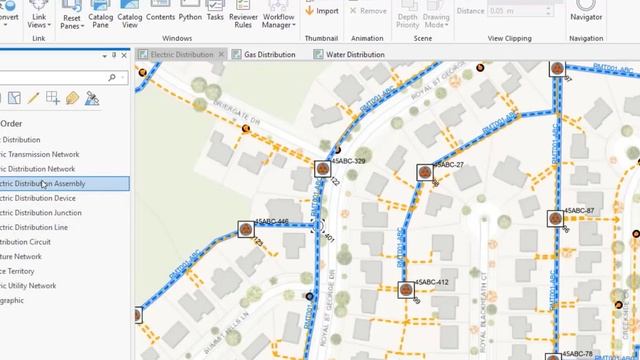Click the Royal St George Dr label

pos(329,308)
